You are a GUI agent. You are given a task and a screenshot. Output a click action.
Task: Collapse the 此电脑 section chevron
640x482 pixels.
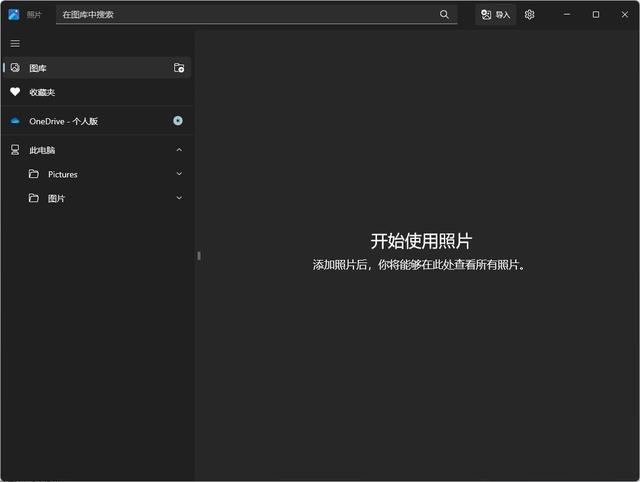(x=179, y=150)
